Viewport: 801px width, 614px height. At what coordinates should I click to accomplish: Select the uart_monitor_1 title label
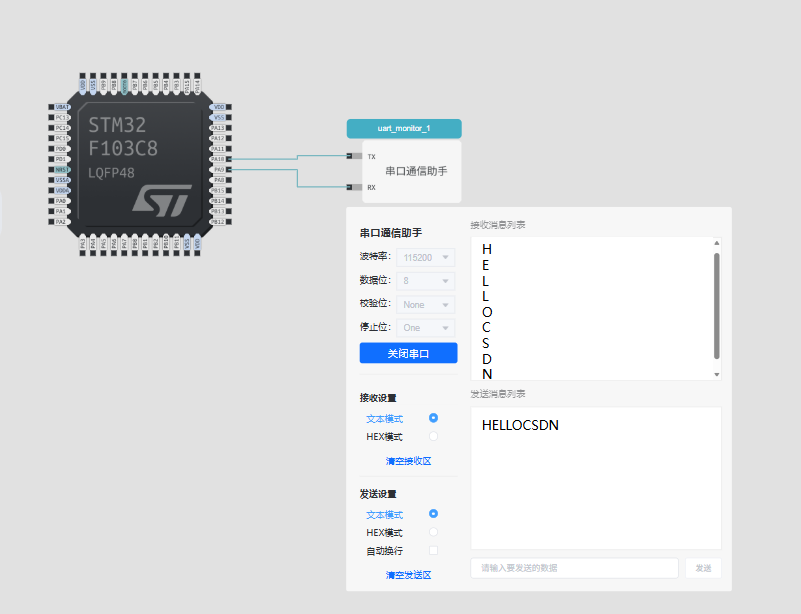[x=404, y=129]
